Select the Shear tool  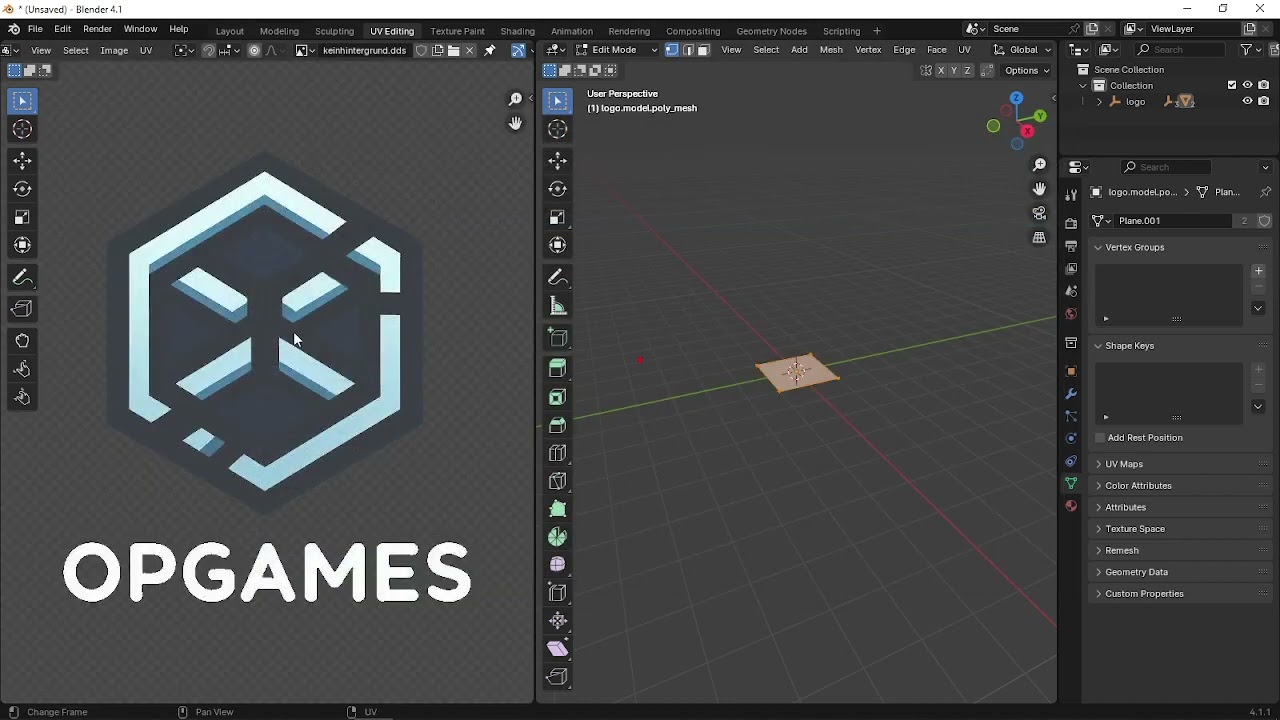pyautogui.click(x=558, y=649)
